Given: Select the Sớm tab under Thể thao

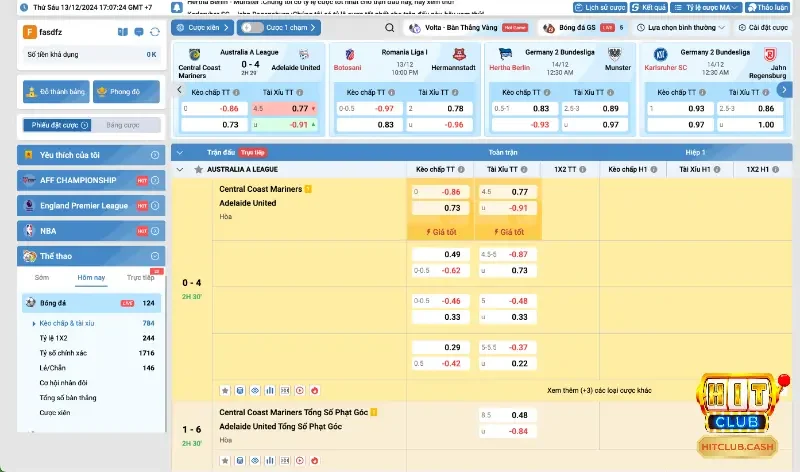Looking at the screenshot, I should pos(41,277).
